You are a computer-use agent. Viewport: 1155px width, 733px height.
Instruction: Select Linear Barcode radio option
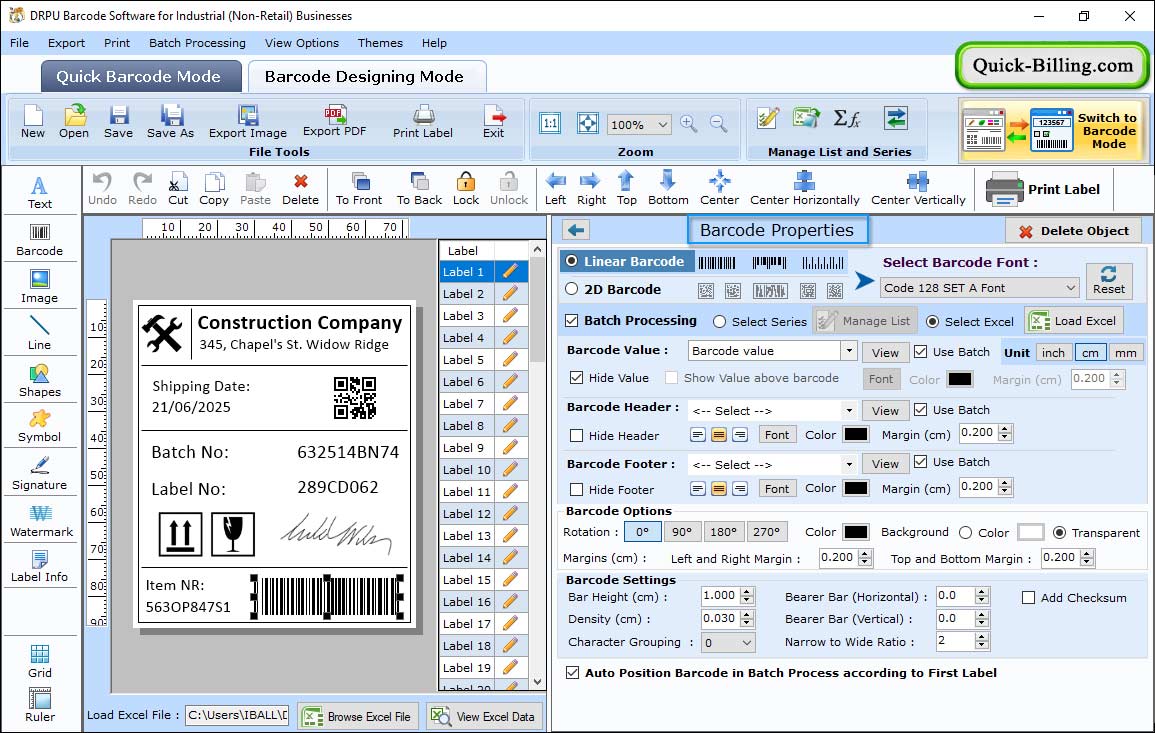pos(572,261)
